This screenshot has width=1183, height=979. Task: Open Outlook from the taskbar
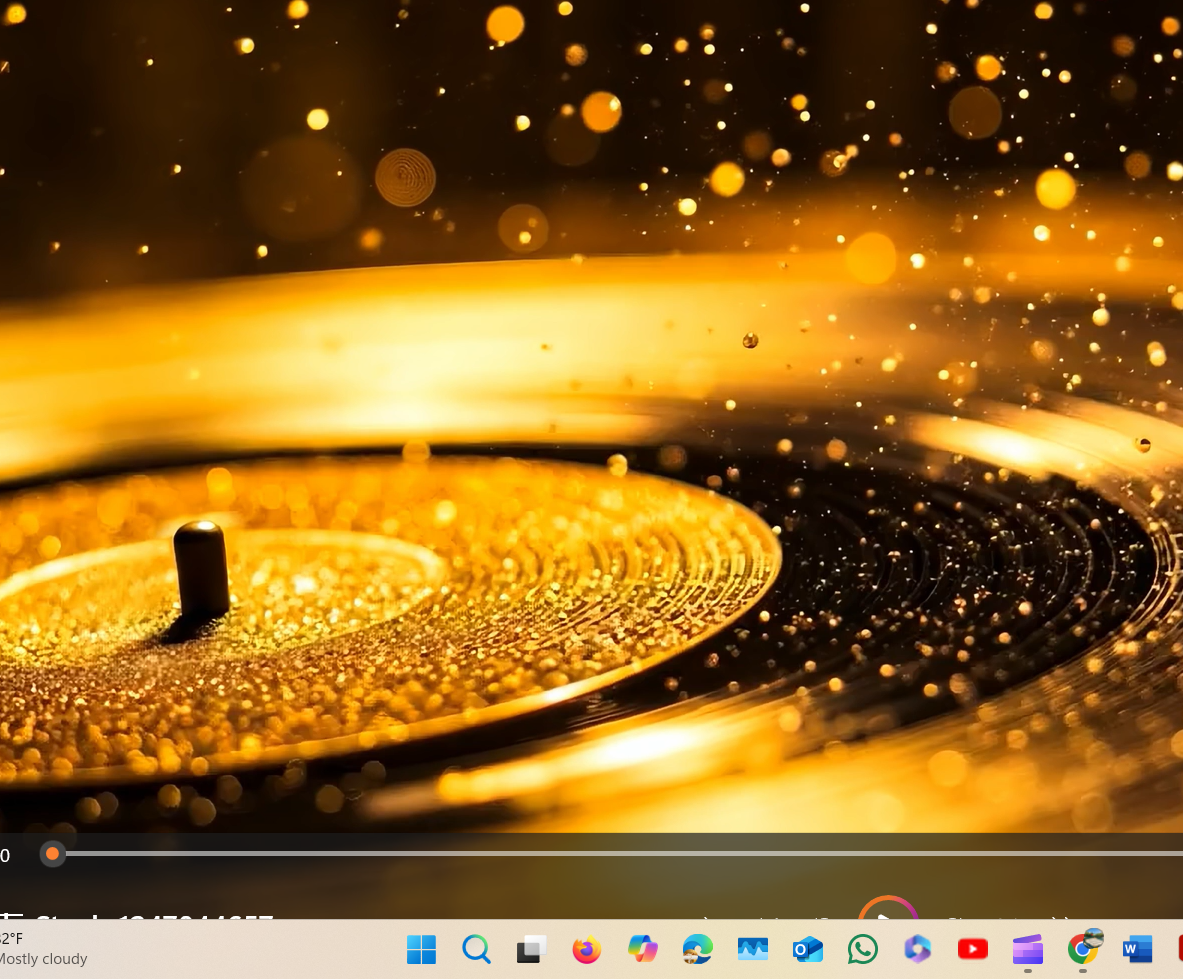pyautogui.click(x=807, y=949)
